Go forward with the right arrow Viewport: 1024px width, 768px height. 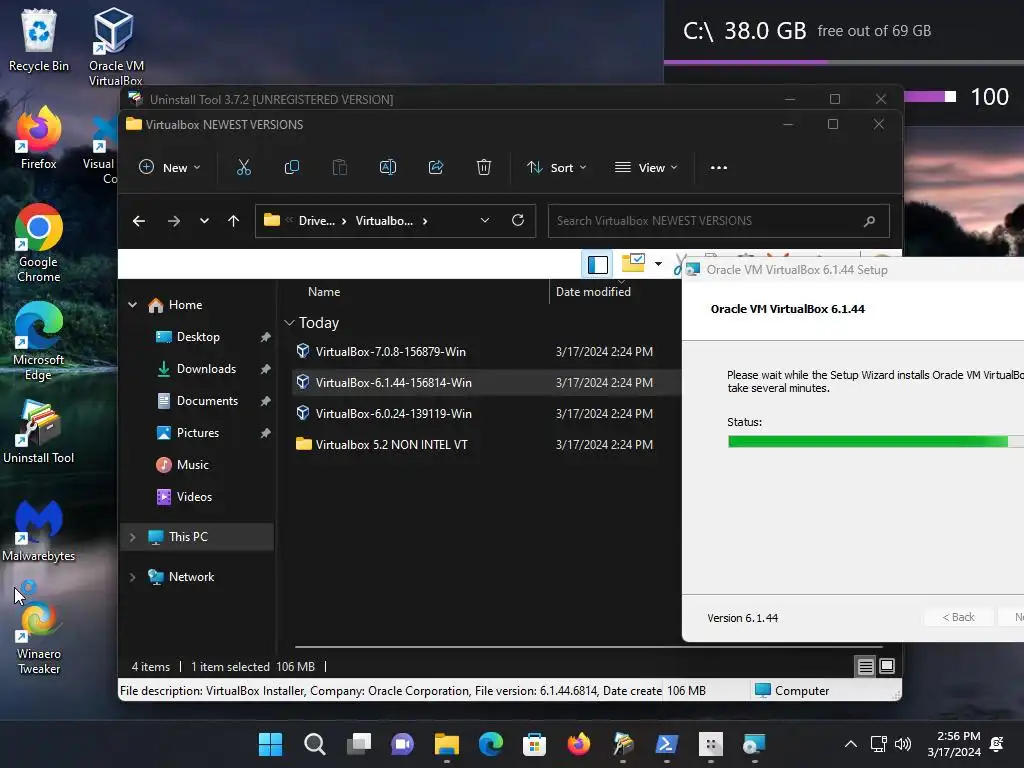[174, 221]
